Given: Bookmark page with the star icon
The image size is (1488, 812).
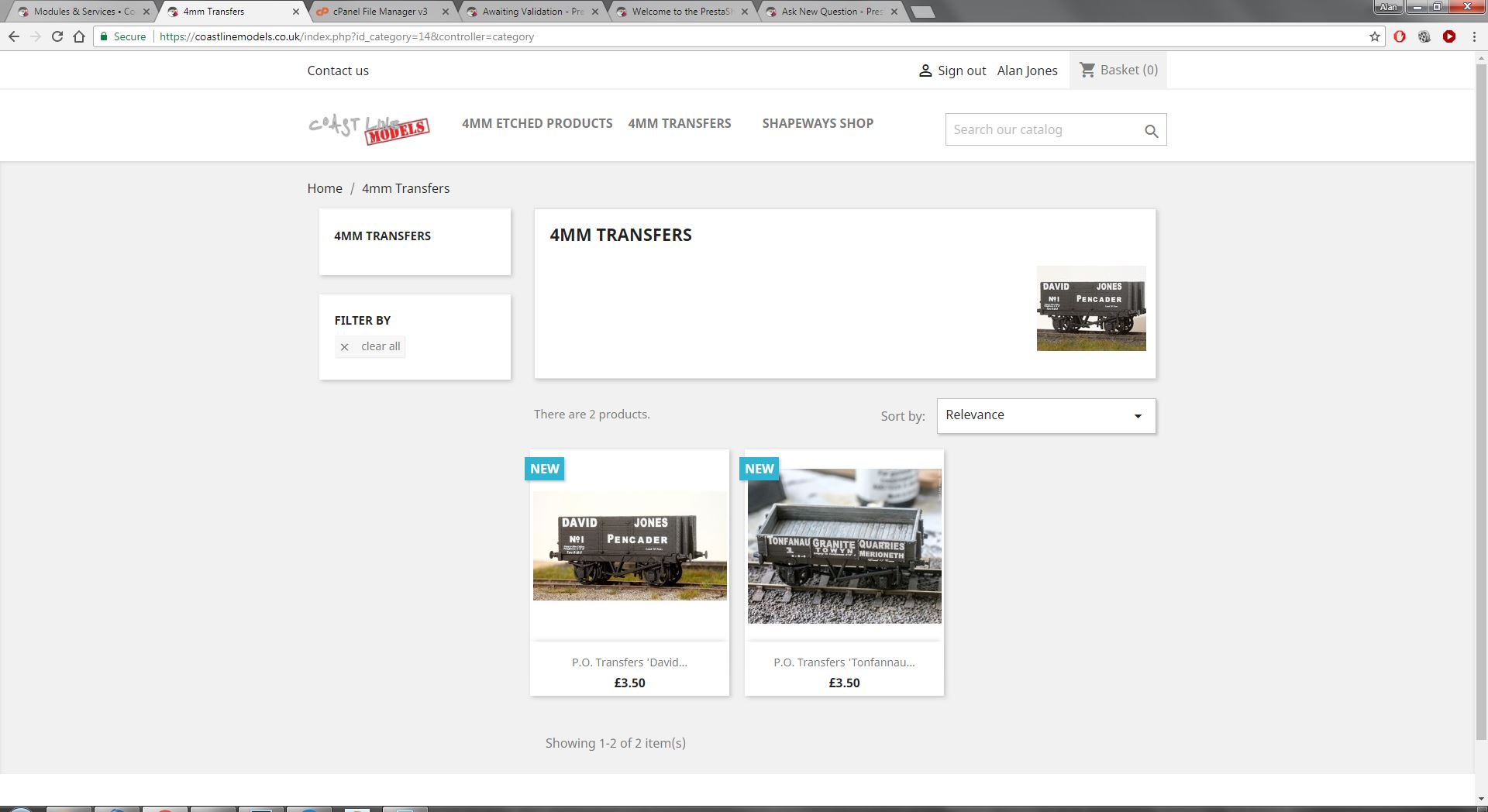Looking at the screenshot, I should 1375,36.
